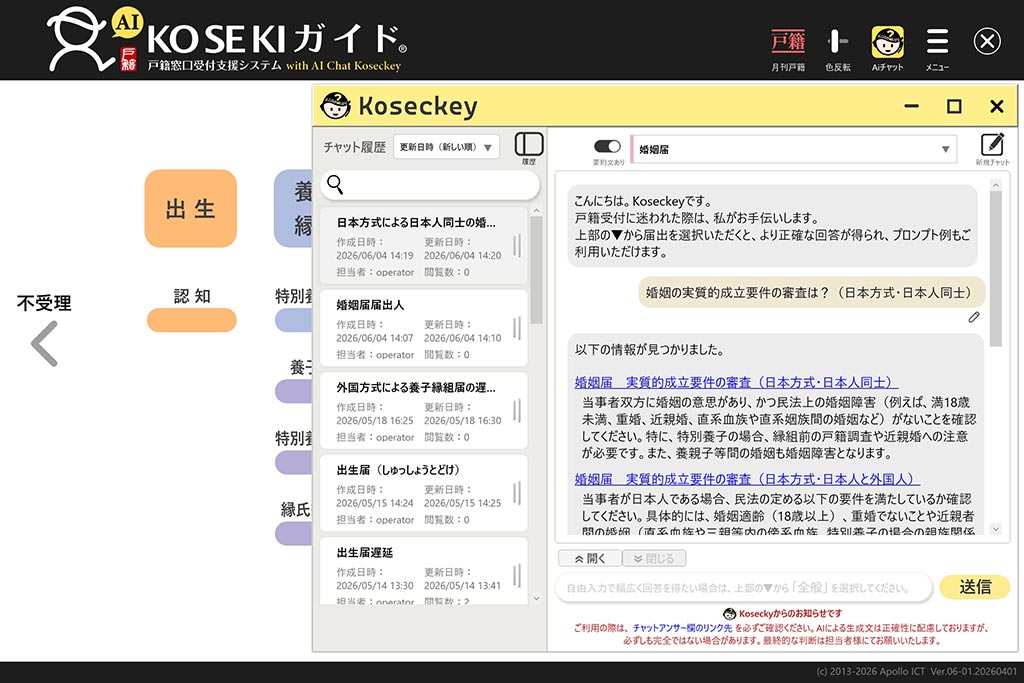Open the チャットアンサー欄のリンク先 notice link

point(682,627)
